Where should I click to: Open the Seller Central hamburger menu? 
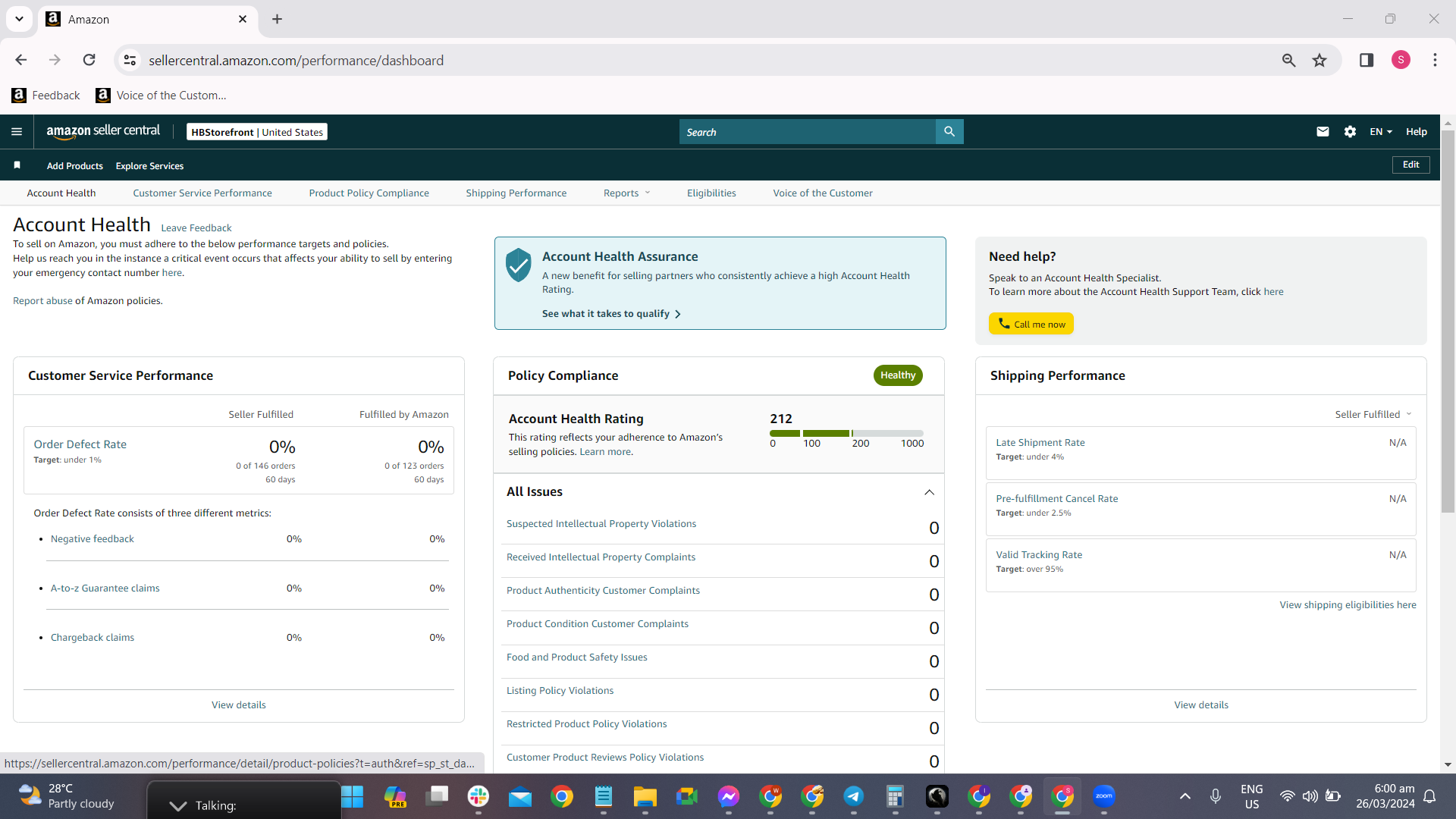(x=17, y=132)
